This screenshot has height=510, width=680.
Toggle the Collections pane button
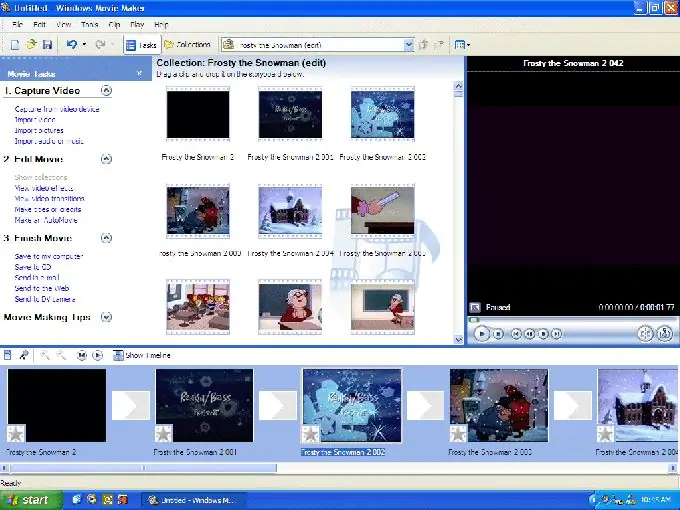click(x=187, y=45)
